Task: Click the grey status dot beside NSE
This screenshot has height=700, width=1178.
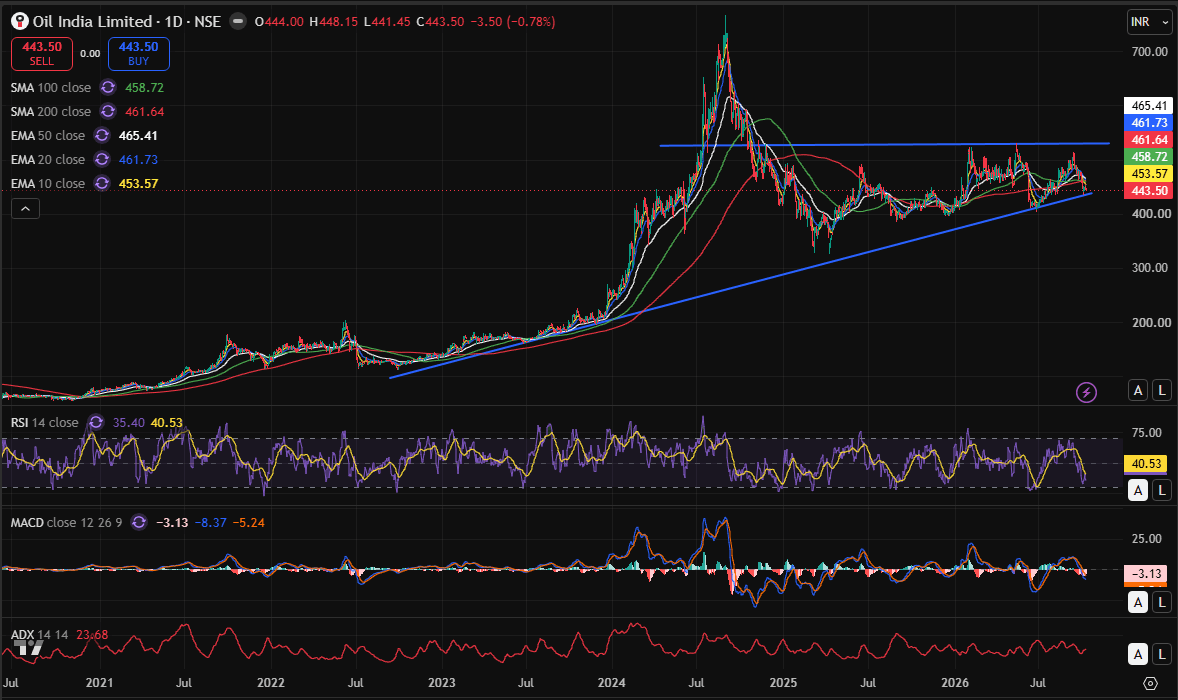Action: coord(237,21)
